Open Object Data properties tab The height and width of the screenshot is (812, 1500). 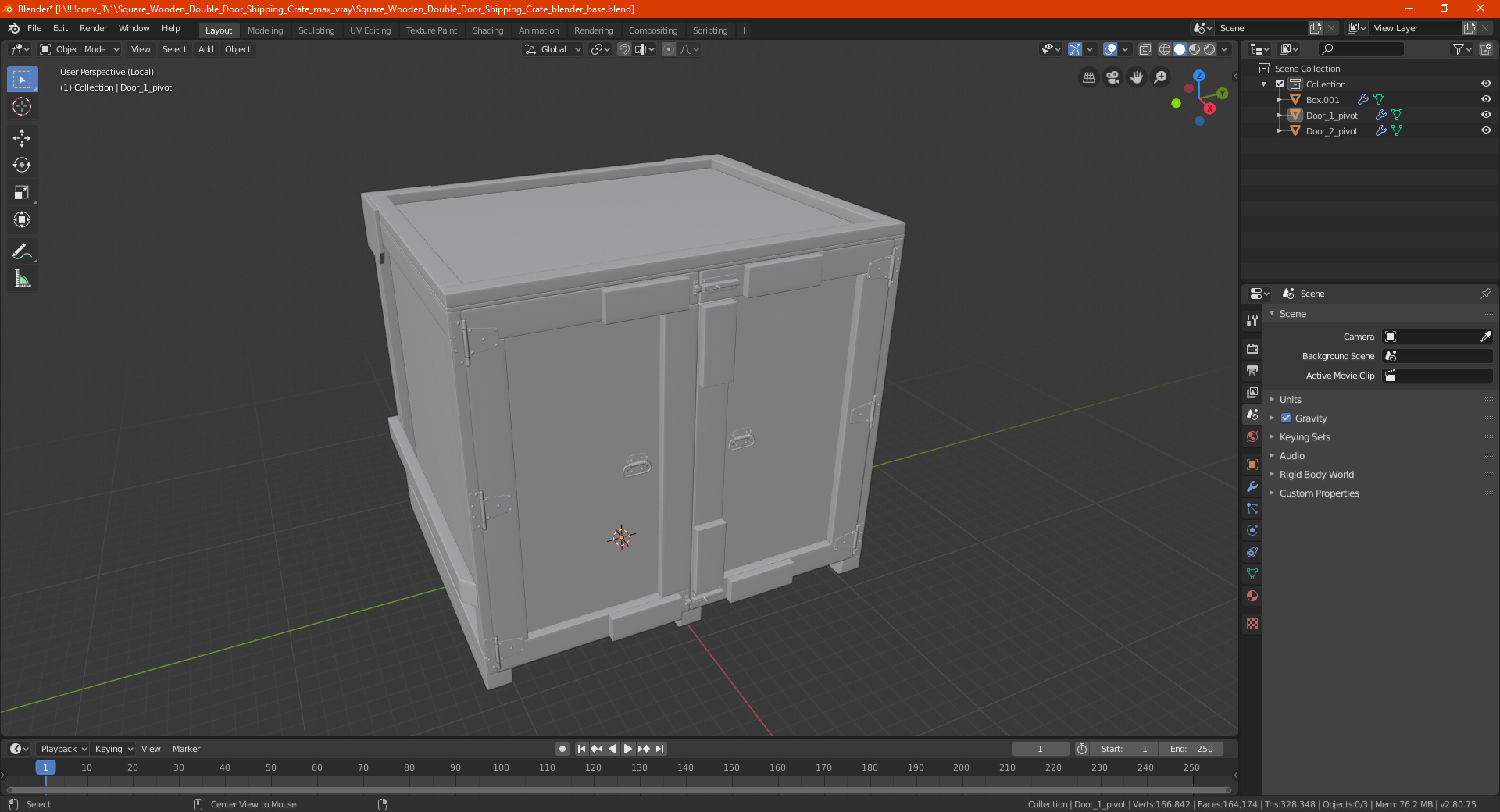point(1252,574)
